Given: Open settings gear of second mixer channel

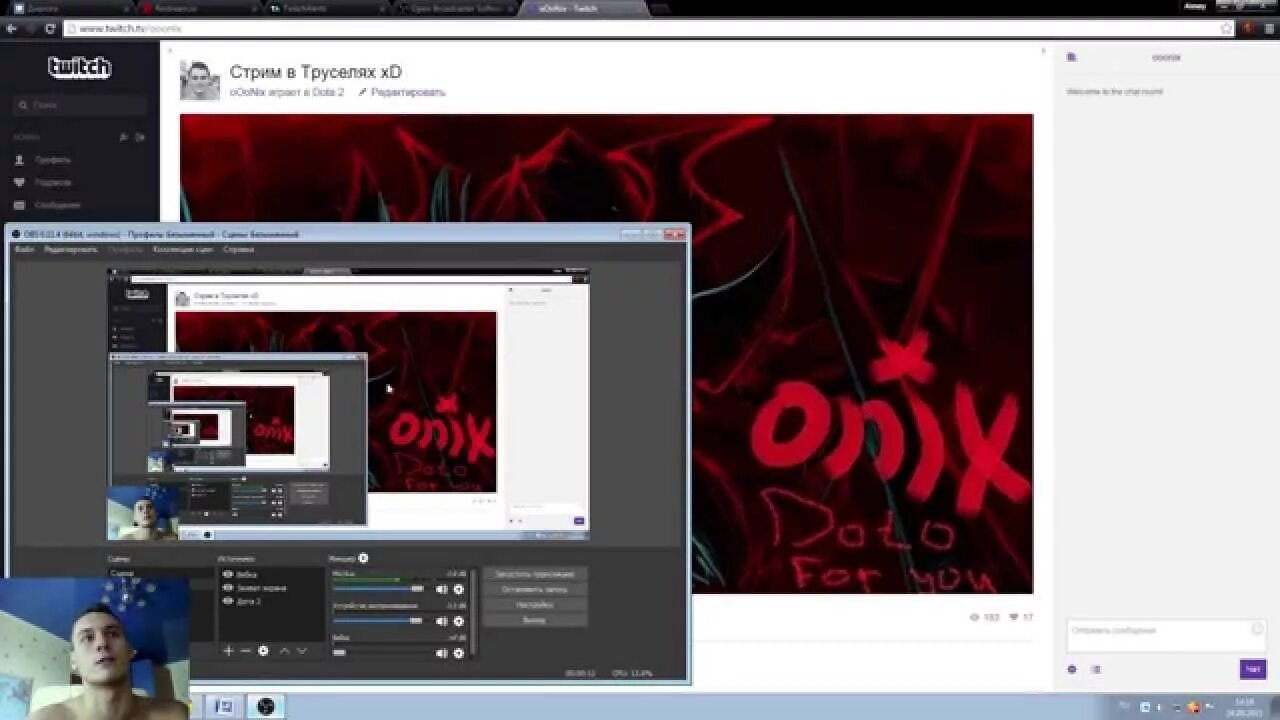Looking at the screenshot, I should pyautogui.click(x=459, y=621).
